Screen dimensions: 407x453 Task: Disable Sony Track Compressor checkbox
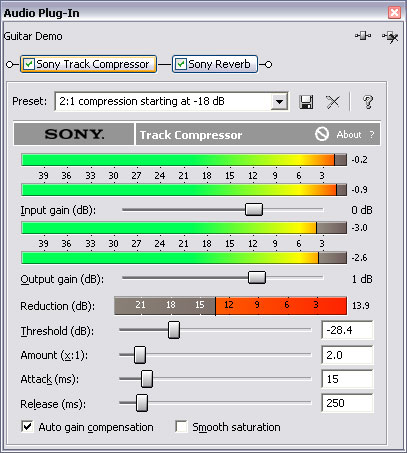pyautogui.click(x=29, y=64)
